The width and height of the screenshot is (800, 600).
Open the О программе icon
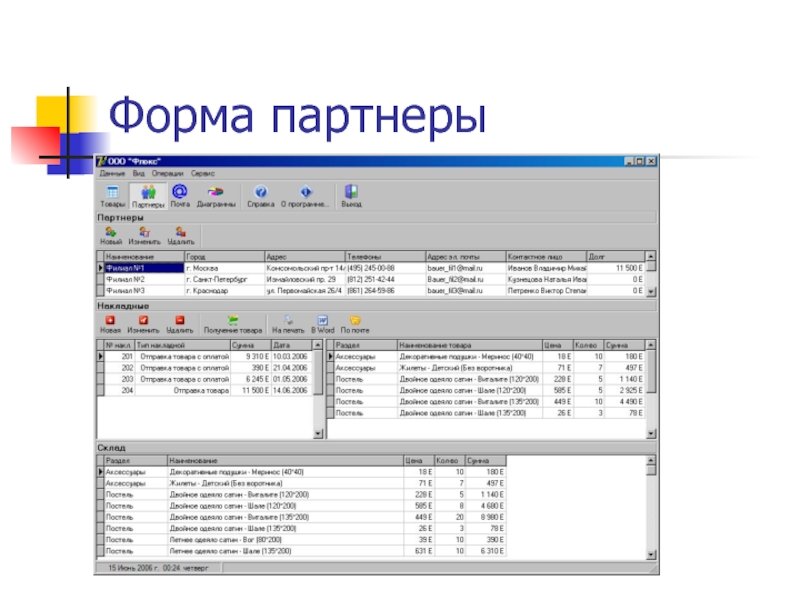click(x=305, y=196)
